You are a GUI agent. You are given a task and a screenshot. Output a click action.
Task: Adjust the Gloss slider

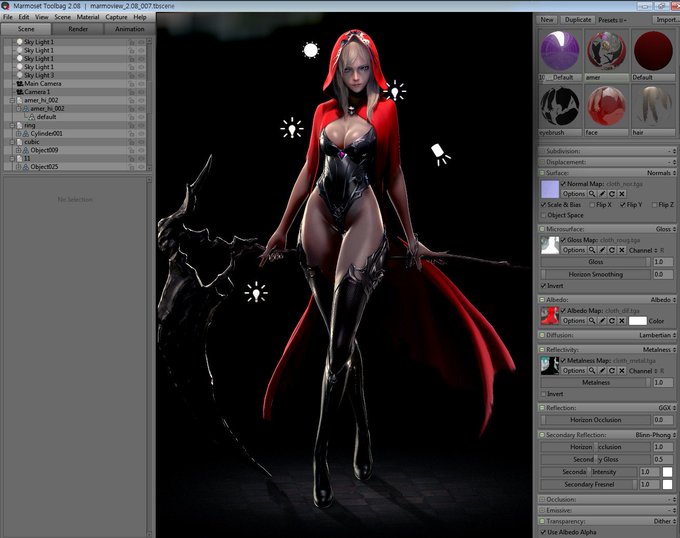pyautogui.click(x=595, y=262)
